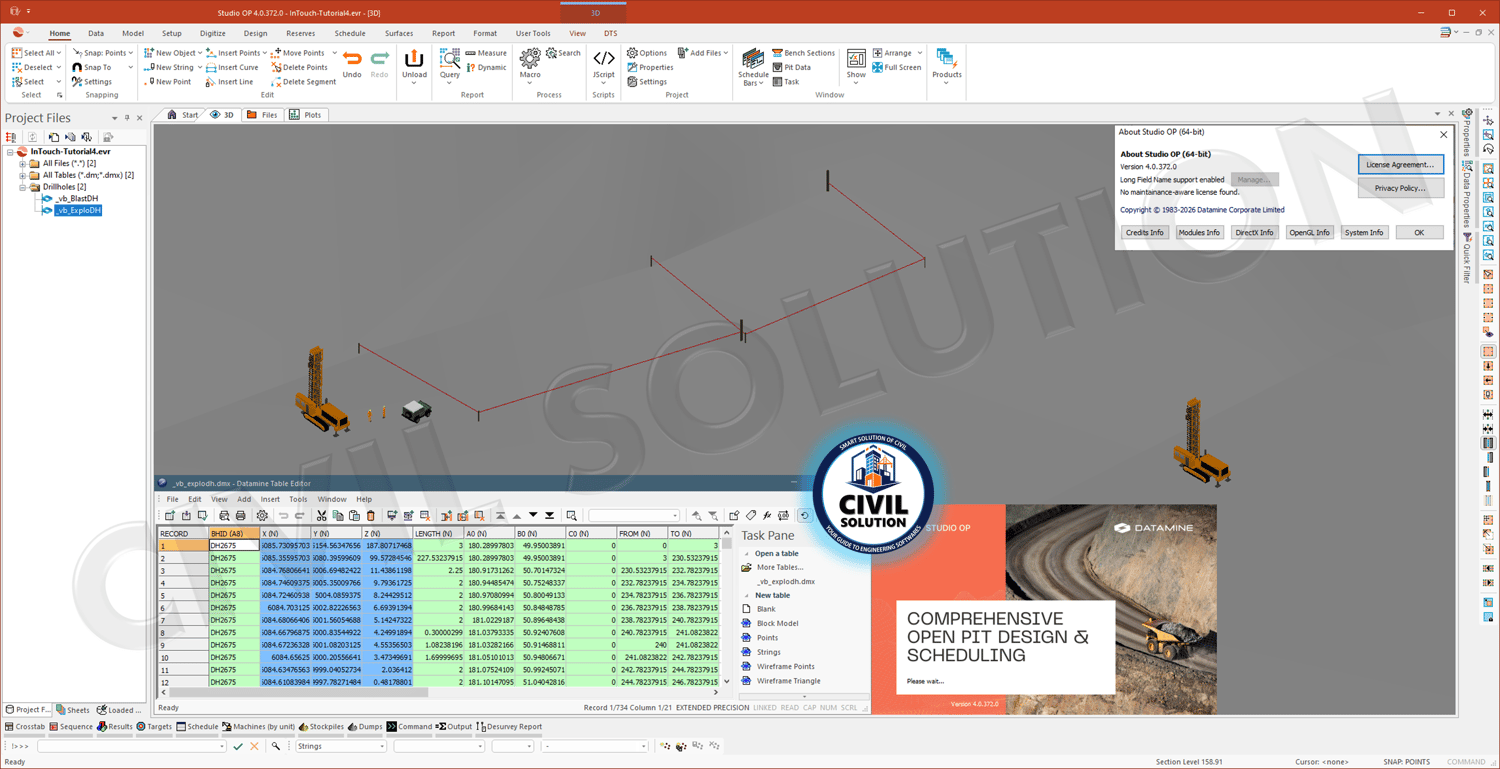Click the Bench Sections tool
1500x769 pixels.
click(x=803, y=53)
